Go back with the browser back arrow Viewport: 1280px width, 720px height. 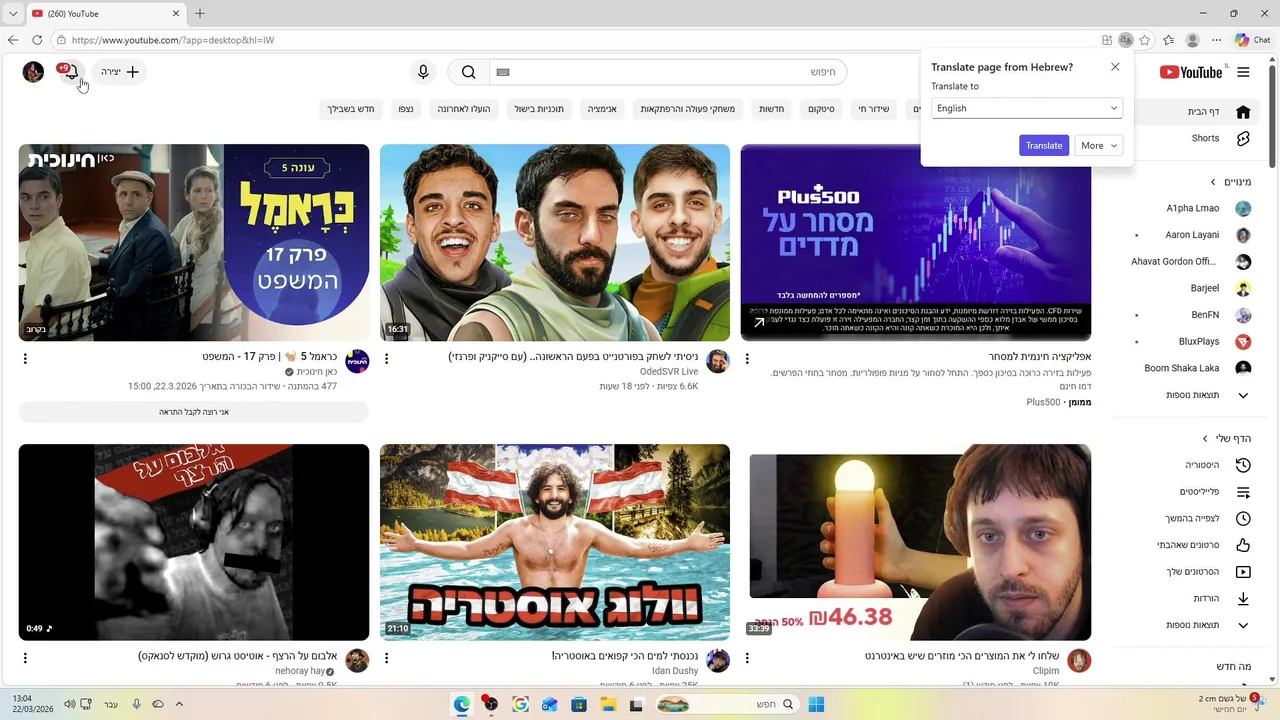pos(13,40)
